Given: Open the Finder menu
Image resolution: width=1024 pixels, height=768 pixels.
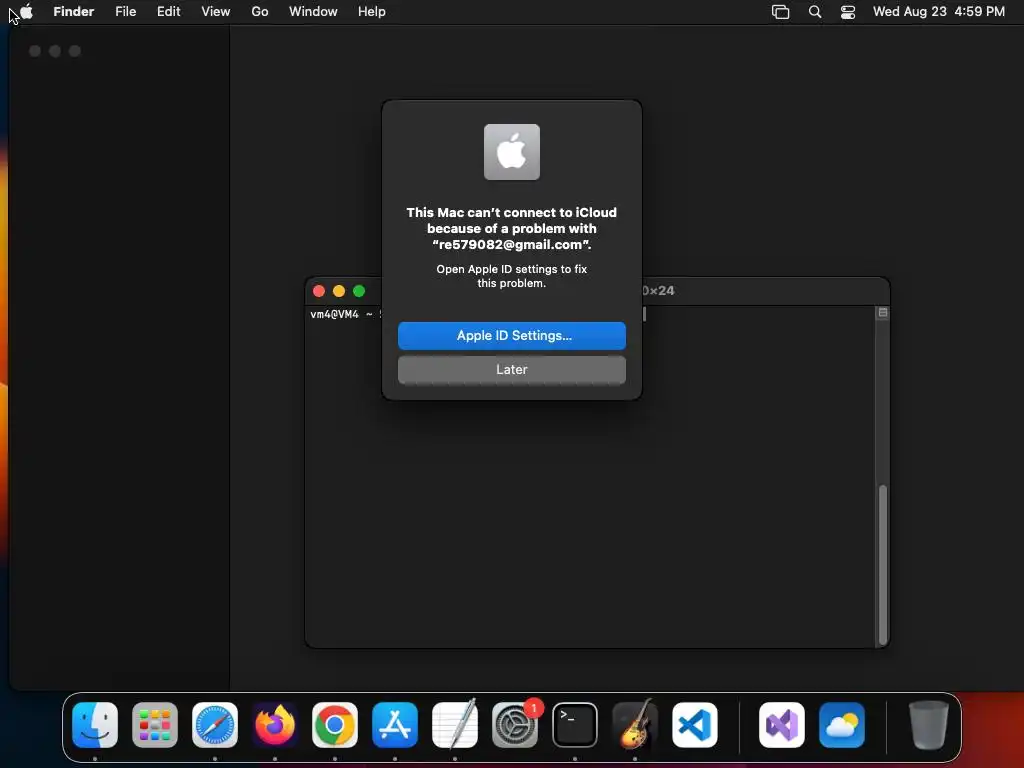Looking at the screenshot, I should pyautogui.click(x=74, y=12).
